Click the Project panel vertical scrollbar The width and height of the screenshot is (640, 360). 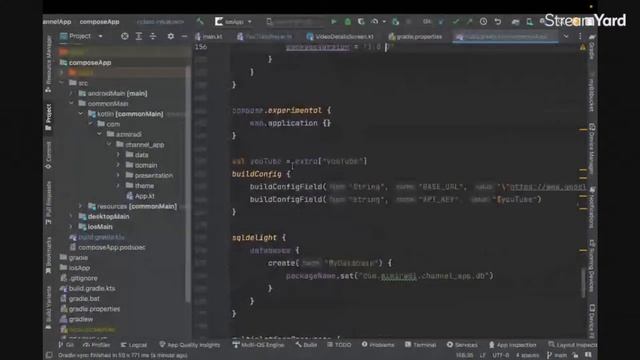[188, 184]
